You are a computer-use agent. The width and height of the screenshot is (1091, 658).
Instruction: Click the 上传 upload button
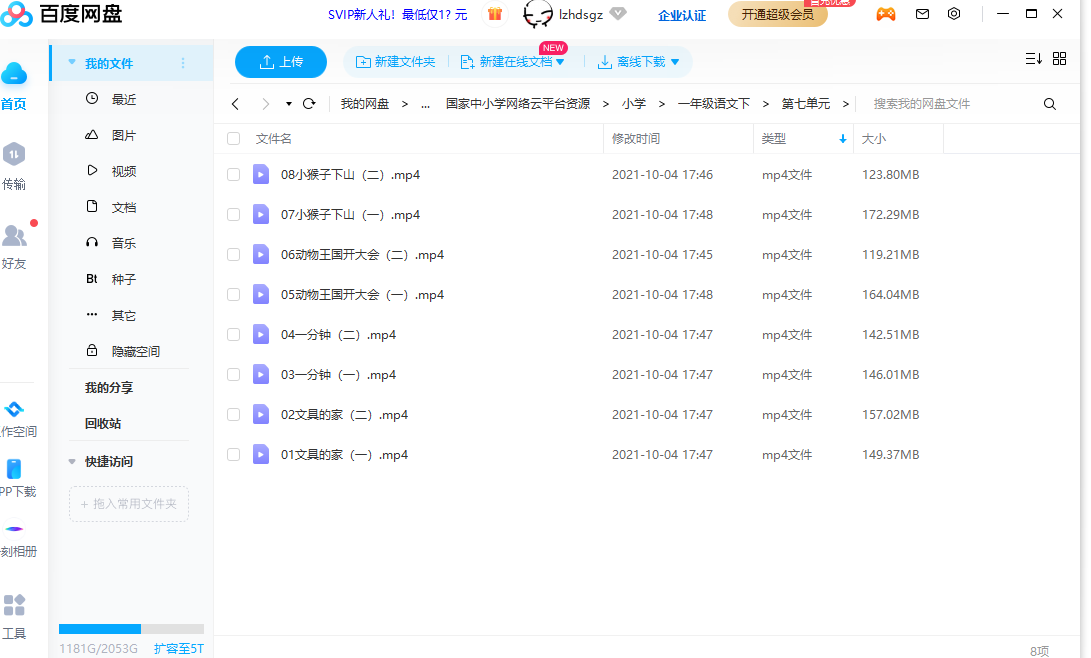[280, 61]
